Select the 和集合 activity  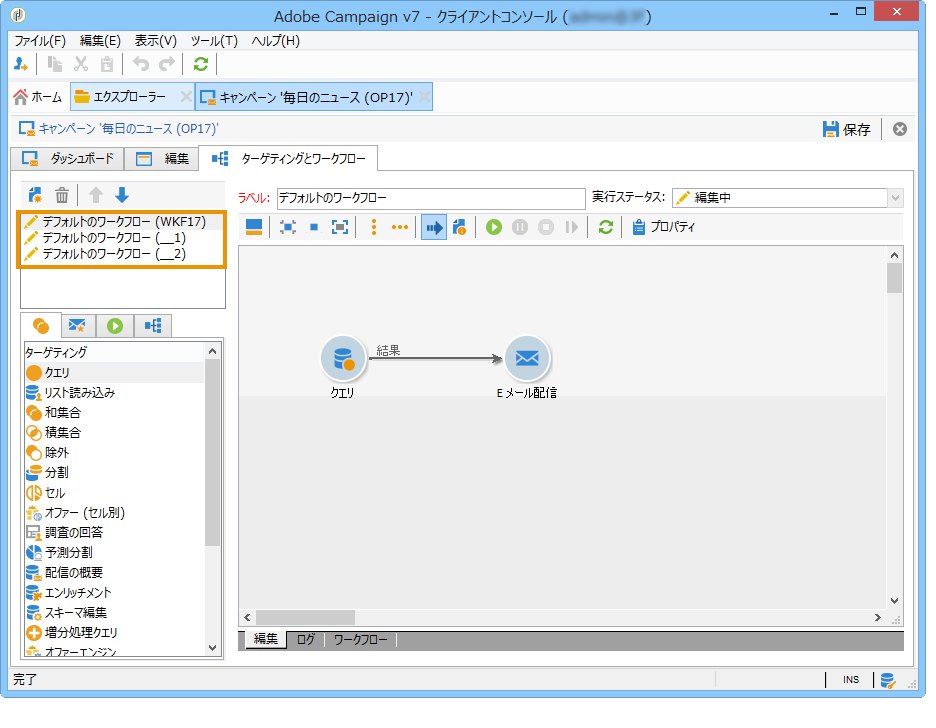click(115, 413)
